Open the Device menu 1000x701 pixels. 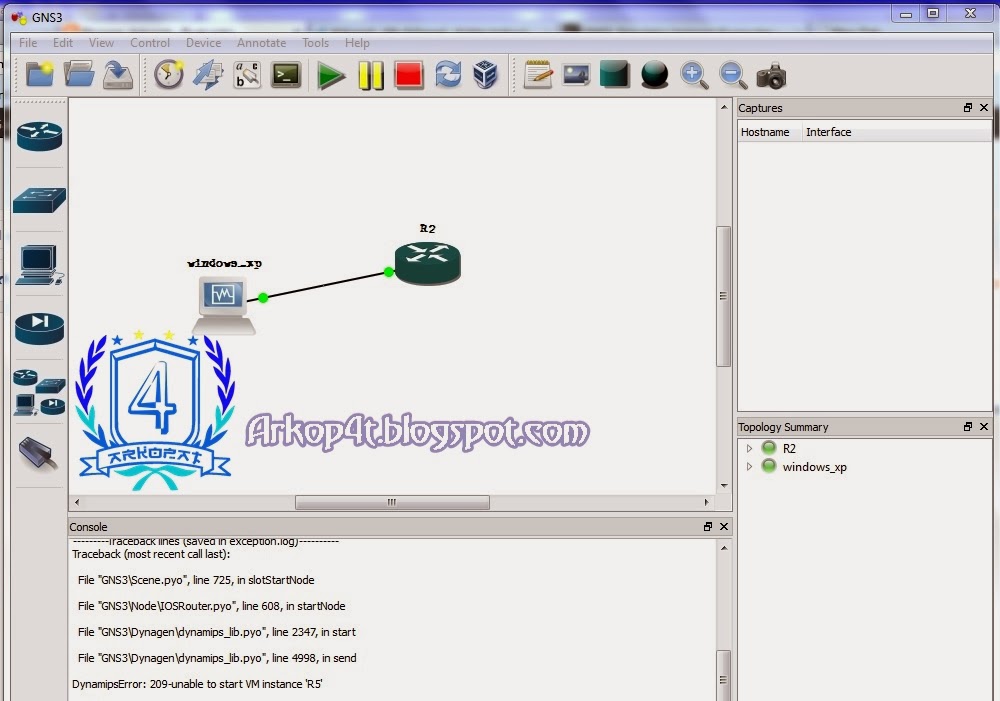[x=203, y=43]
